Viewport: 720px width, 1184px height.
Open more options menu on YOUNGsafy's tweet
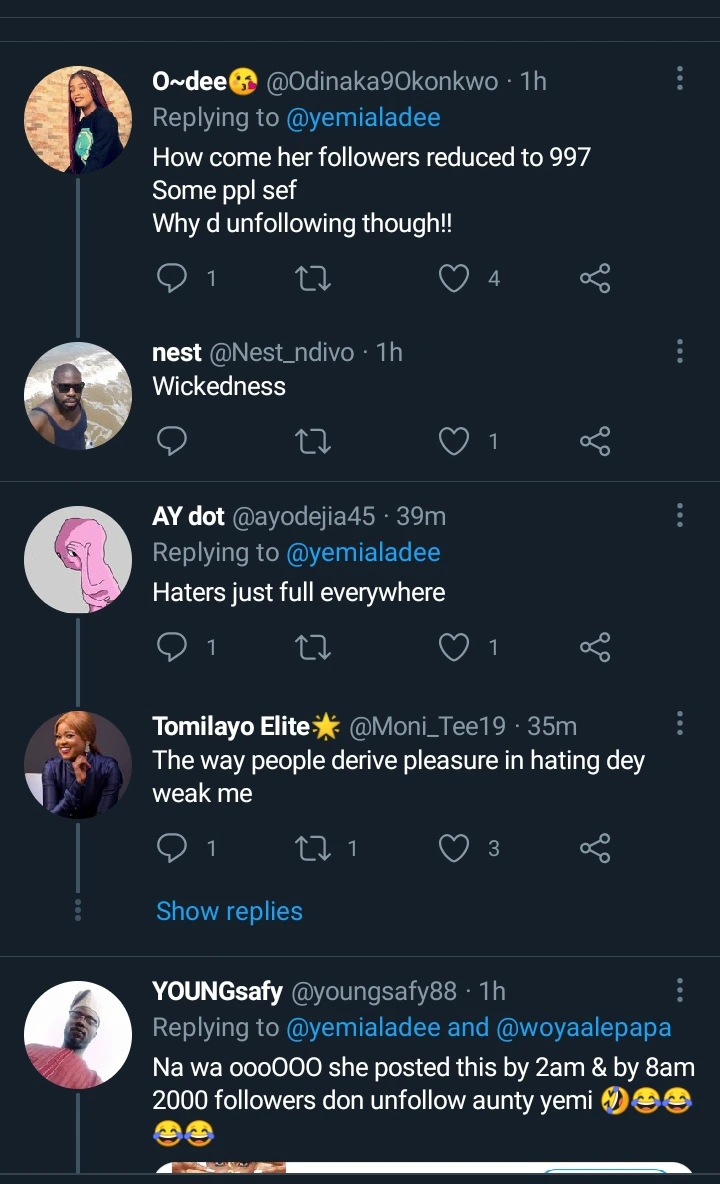[x=680, y=990]
